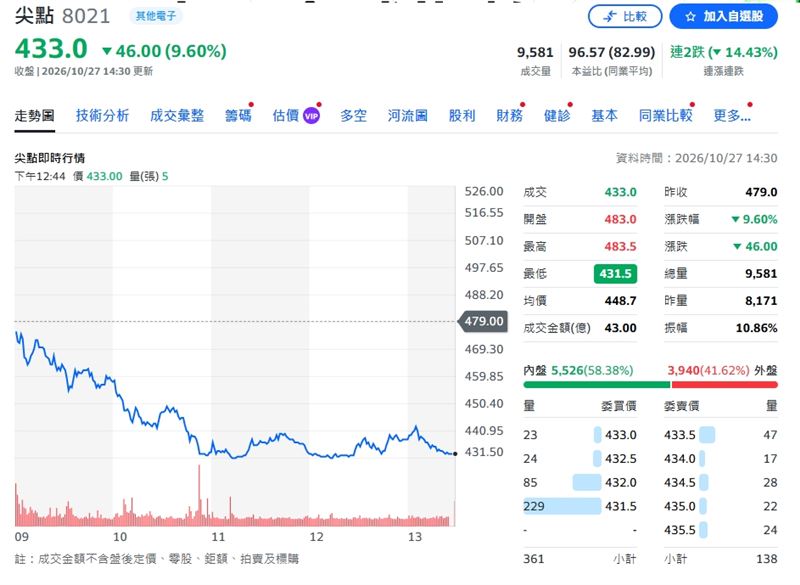Click ask price 434.5 row

[720, 482]
